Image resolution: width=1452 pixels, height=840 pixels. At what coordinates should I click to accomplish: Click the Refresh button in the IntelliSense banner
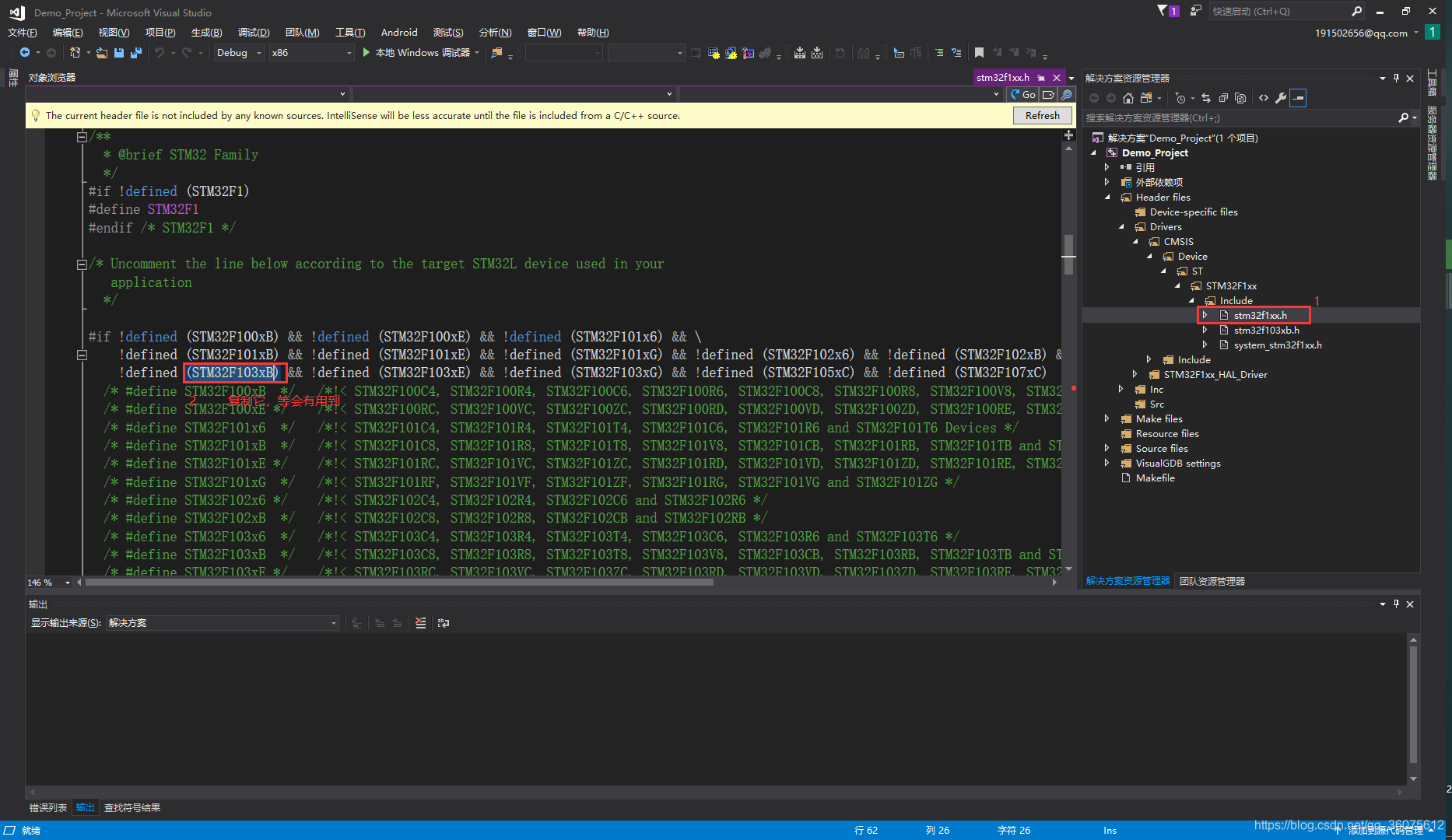(1042, 115)
